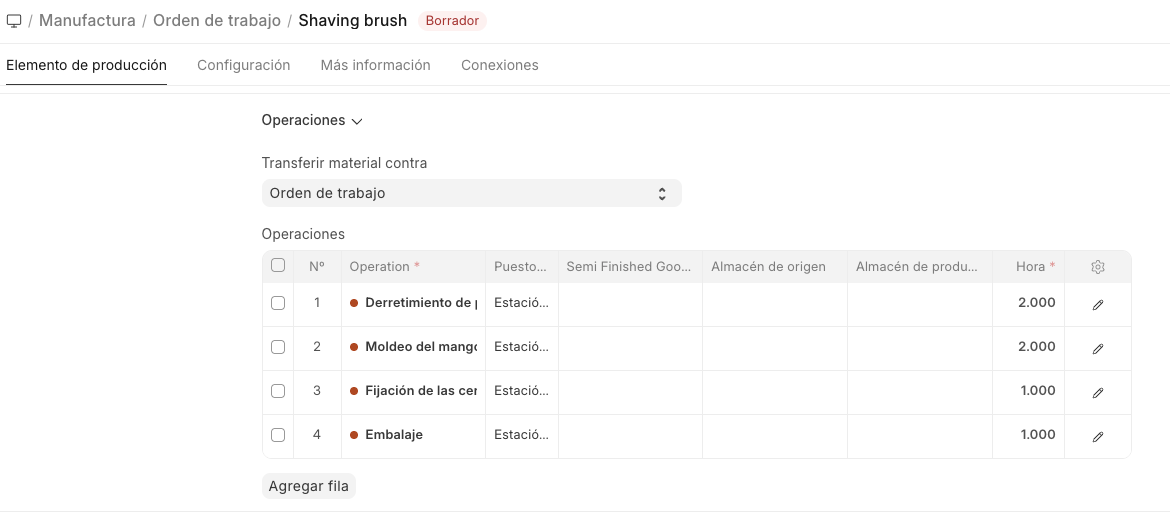The image size is (1170, 518).
Task: Open the Más información tab
Action: pos(375,65)
